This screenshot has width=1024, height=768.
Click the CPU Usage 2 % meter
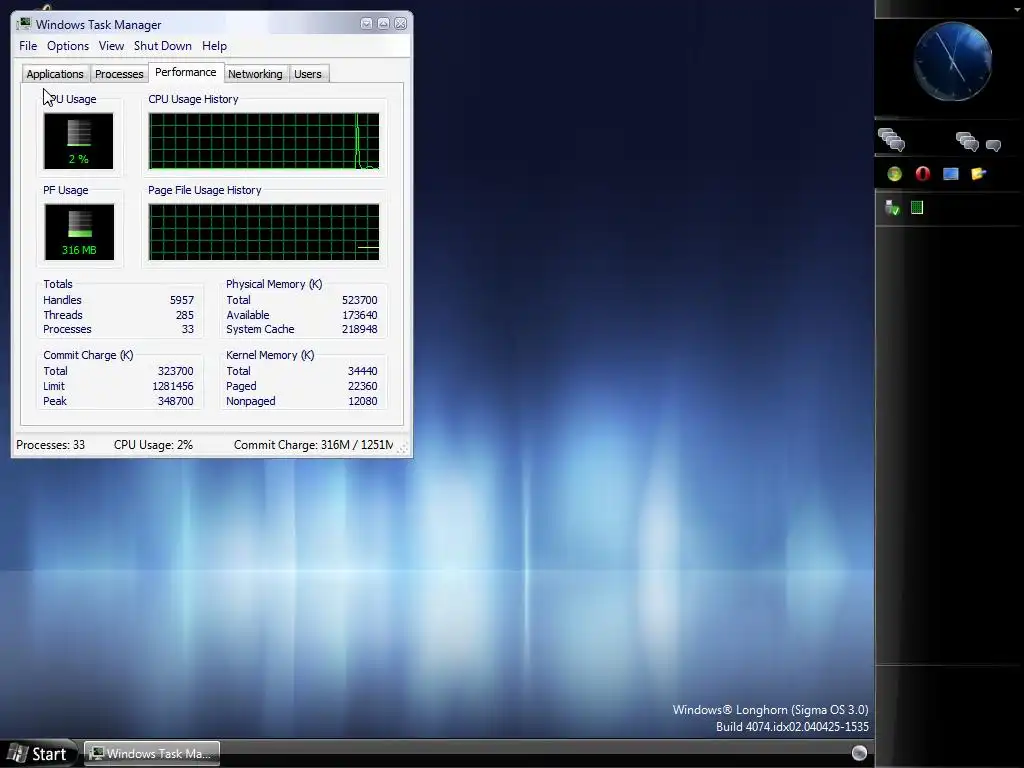pos(78,140)
